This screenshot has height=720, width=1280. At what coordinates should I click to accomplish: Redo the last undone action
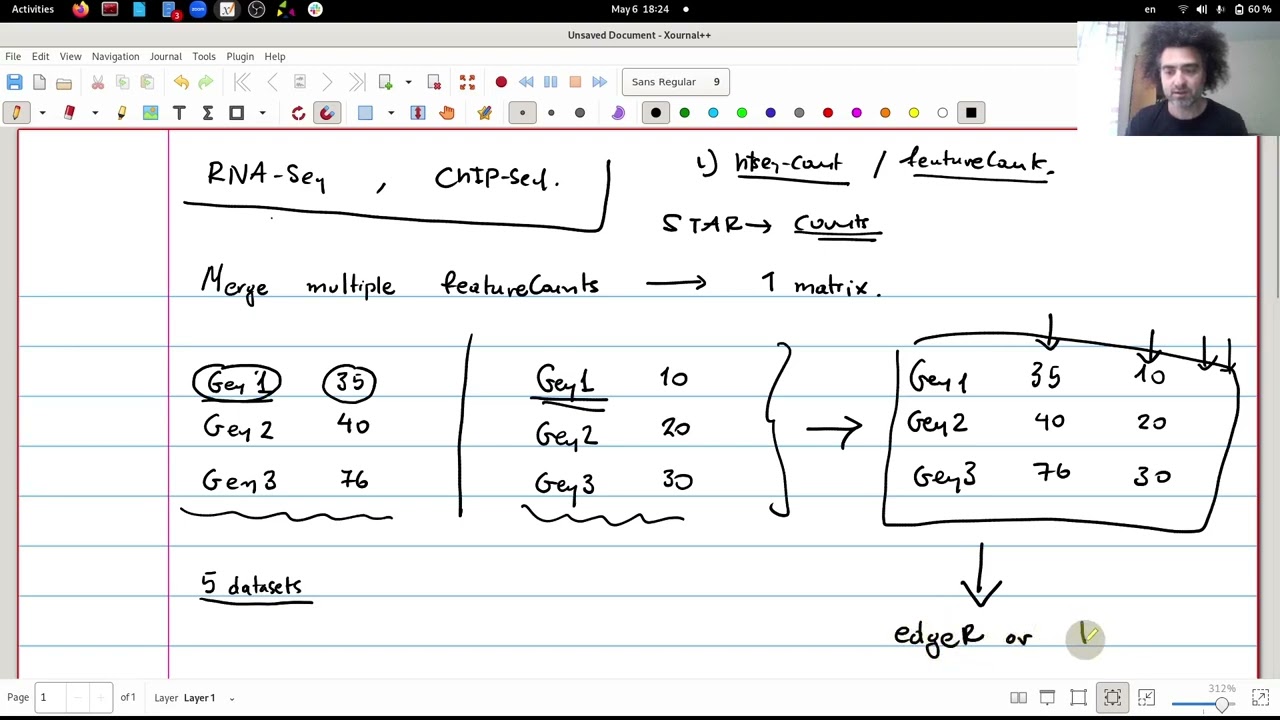(206, 82)
